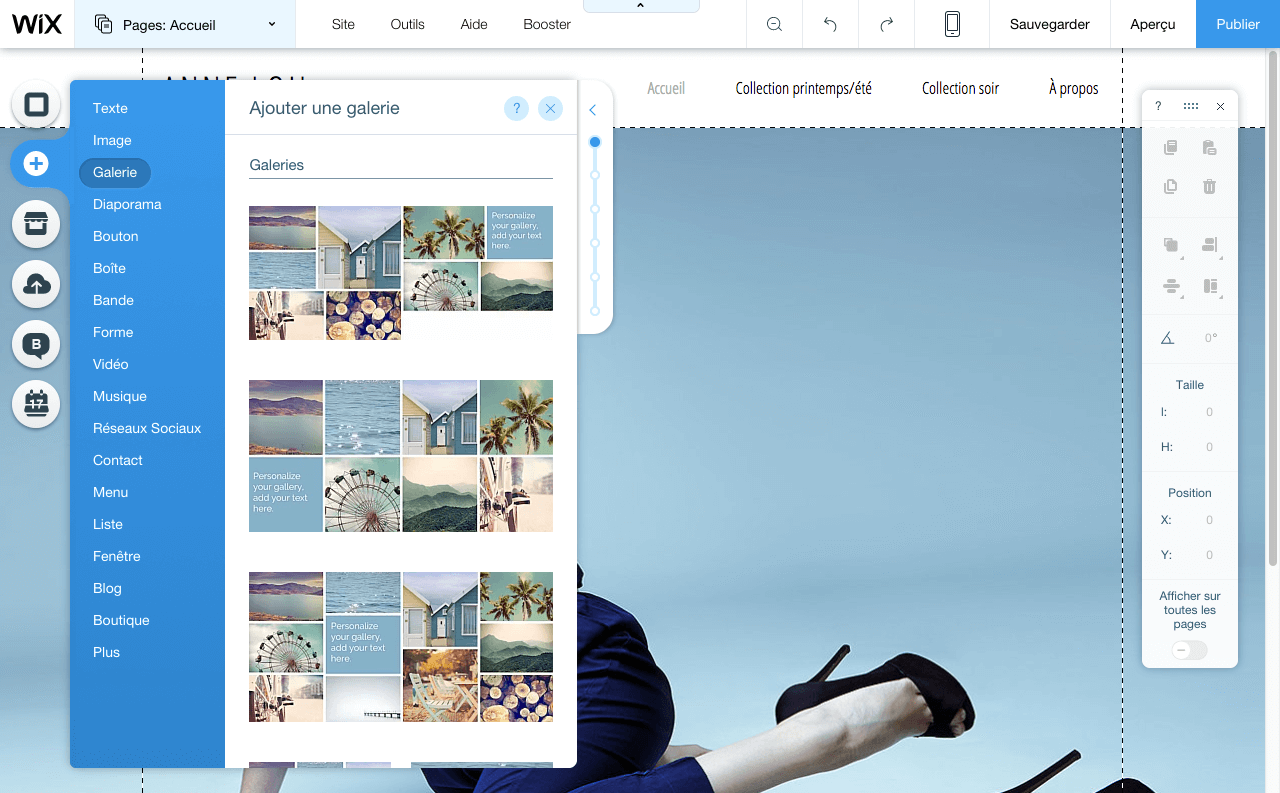The image size is (1280, 793).
Task: Switch to mobile view editor icon
Action: [x=952, y=24]
